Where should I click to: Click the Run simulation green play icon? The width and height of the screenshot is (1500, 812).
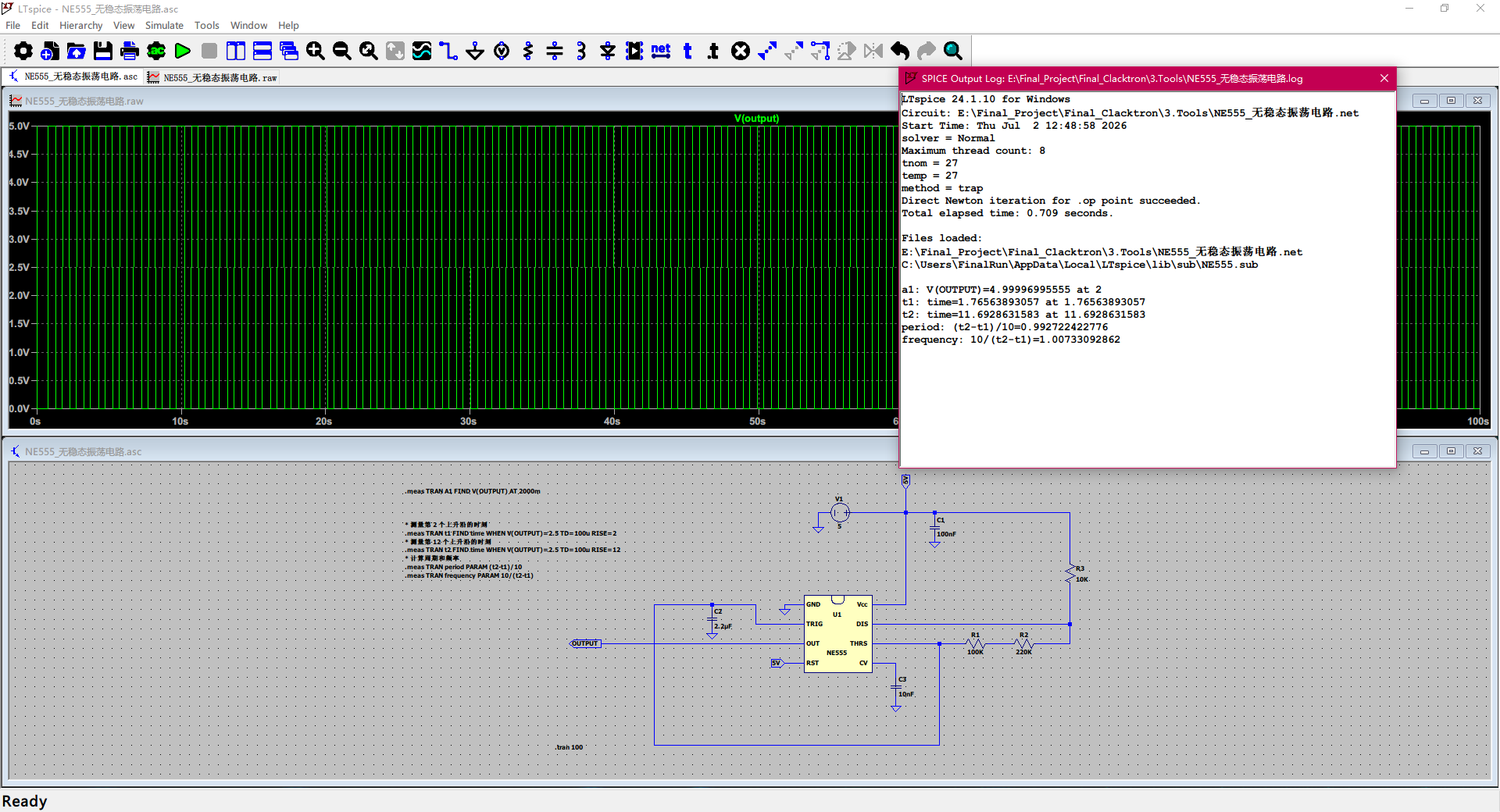point(183,52)
